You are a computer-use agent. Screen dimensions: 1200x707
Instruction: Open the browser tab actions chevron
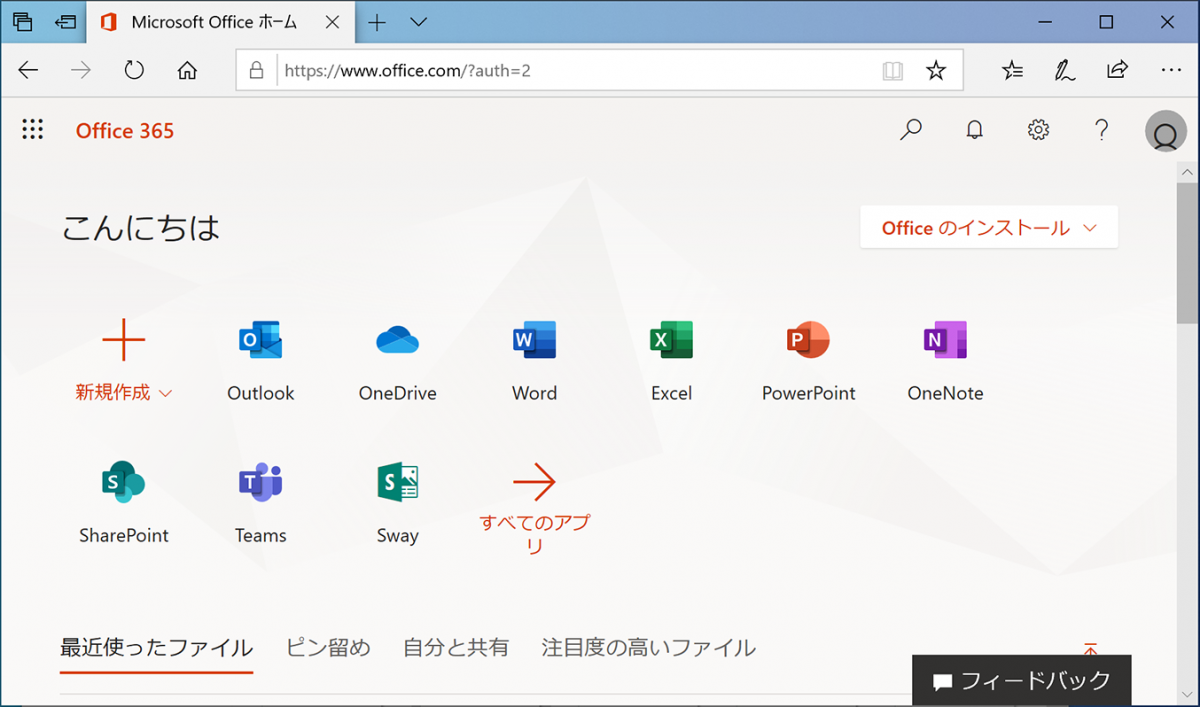[418, 21]
